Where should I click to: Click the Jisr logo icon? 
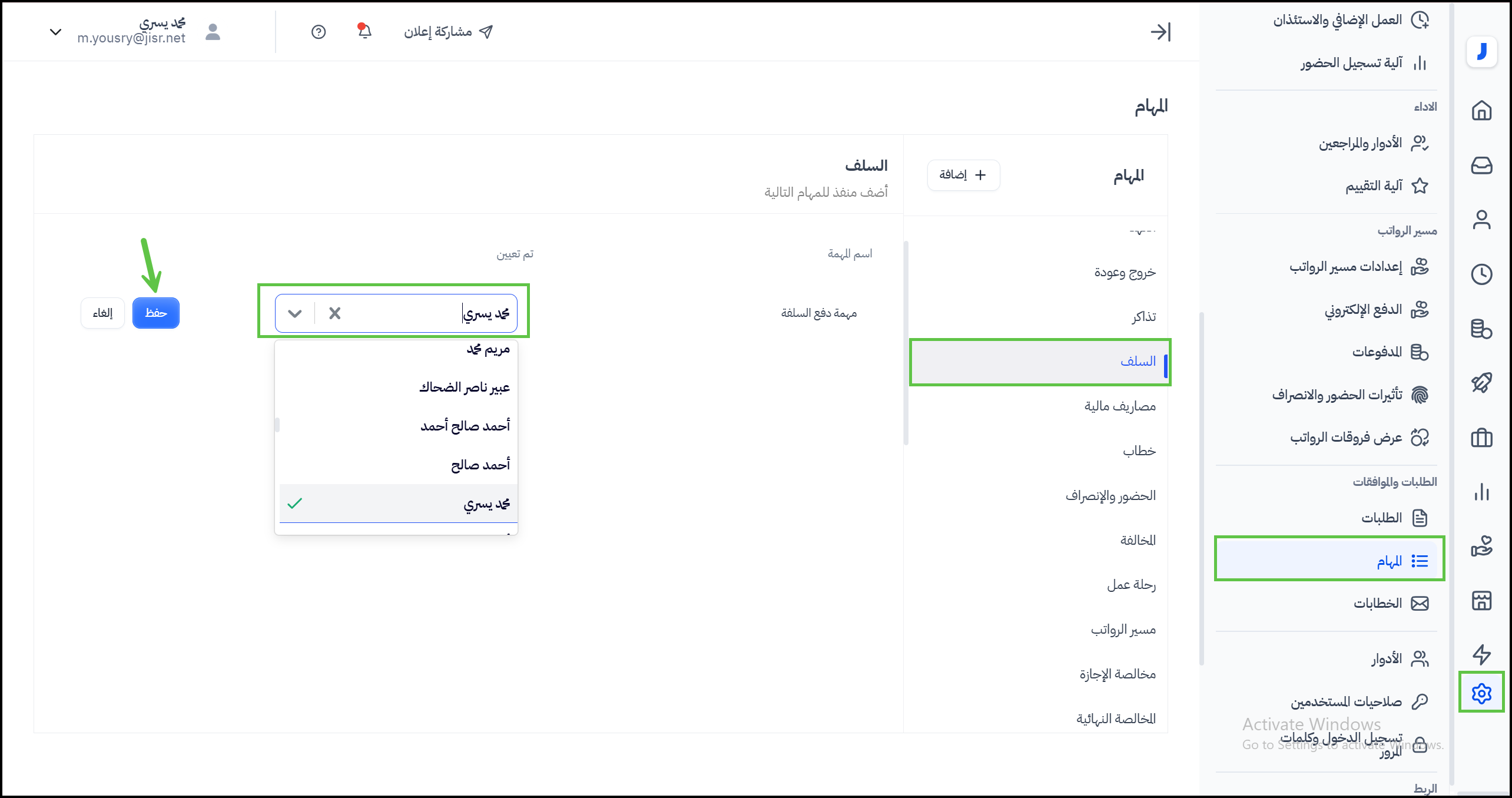click(x=1481, y=52)
